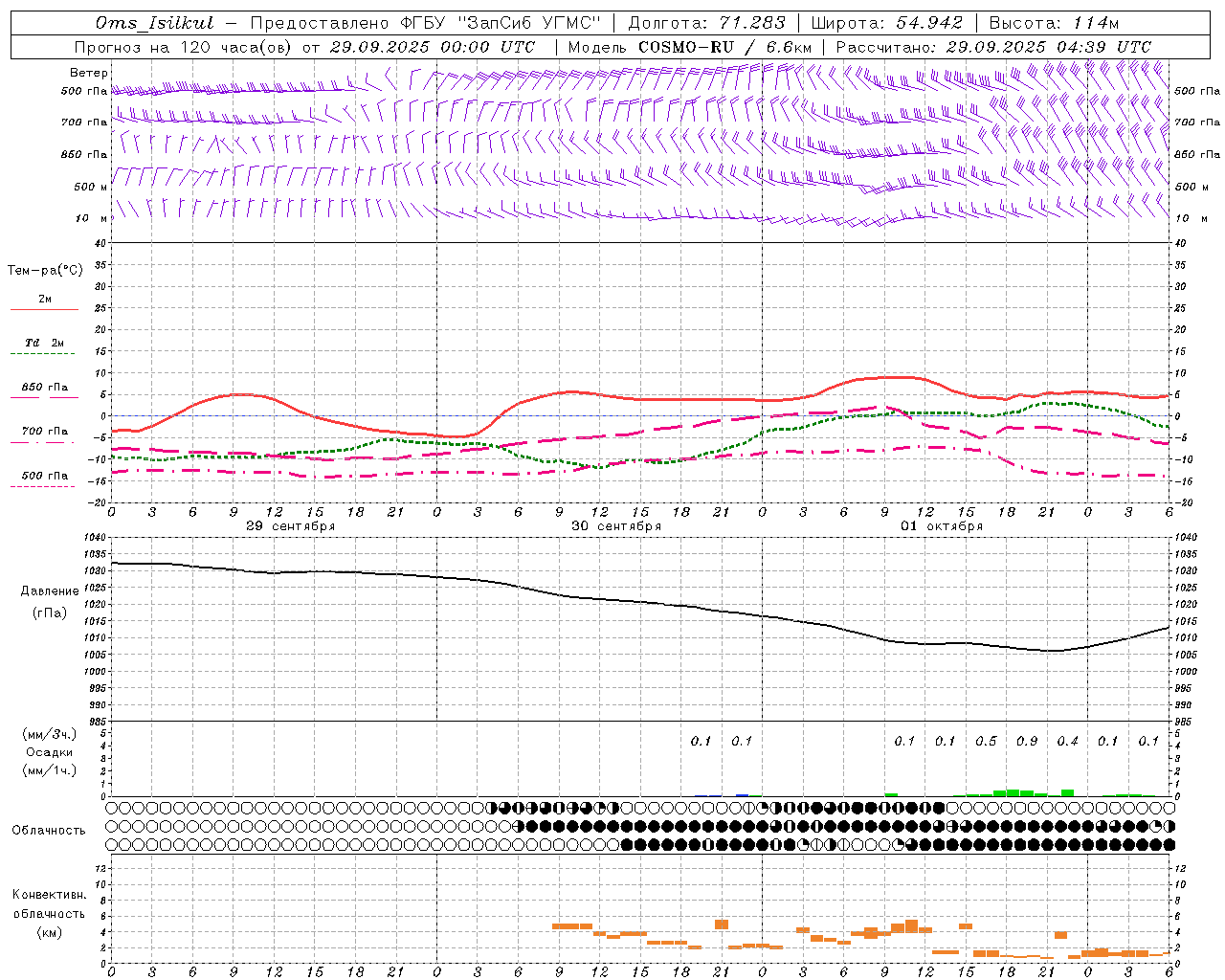Screen dimensions: 1225x980
Task: Click the 'Широта: 54.942' latitude value
Action: tap(886, 23)
